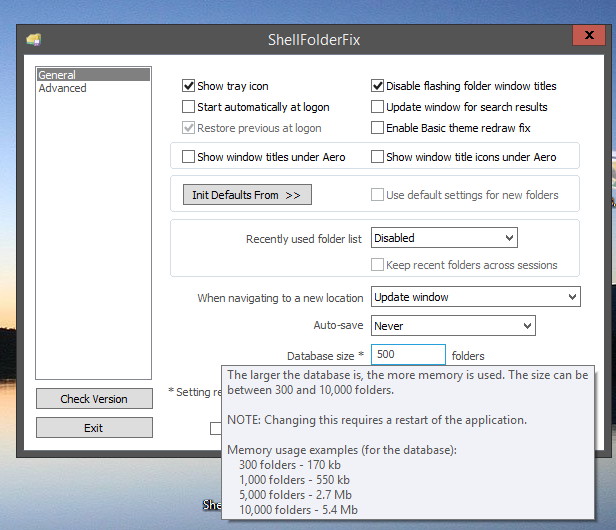Click the Database size input field

[408, 354]
